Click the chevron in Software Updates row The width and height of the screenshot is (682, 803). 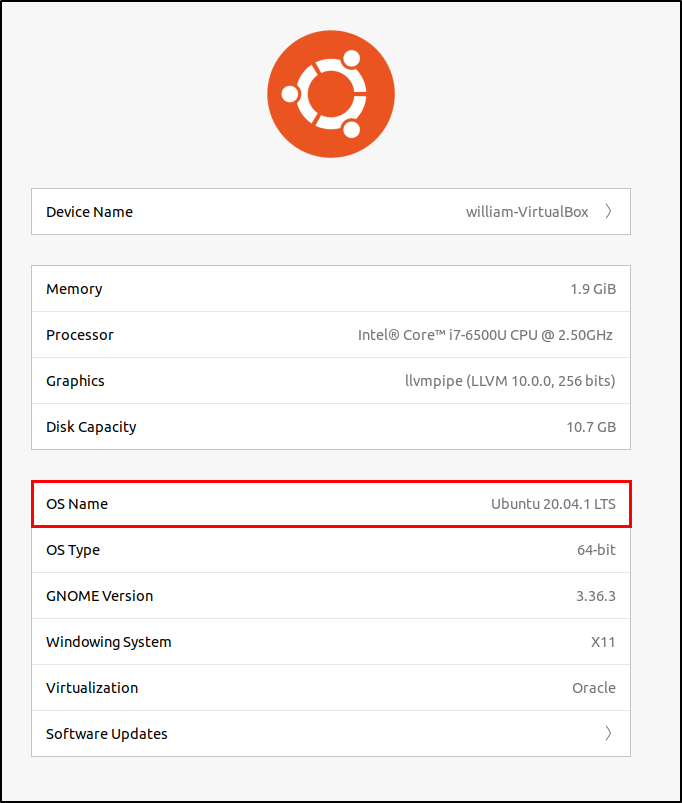click(x=608, y=733)
